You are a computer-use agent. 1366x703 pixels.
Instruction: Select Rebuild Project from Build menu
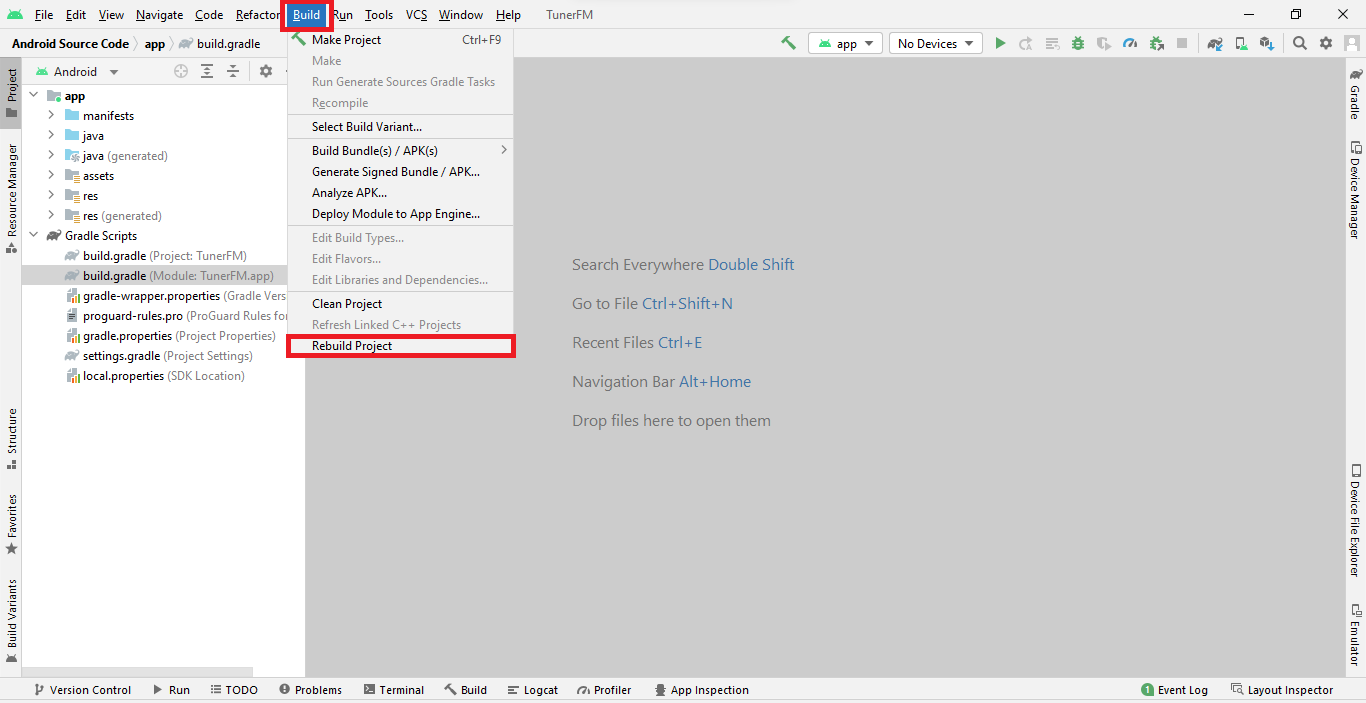click(x=352, y=346)
